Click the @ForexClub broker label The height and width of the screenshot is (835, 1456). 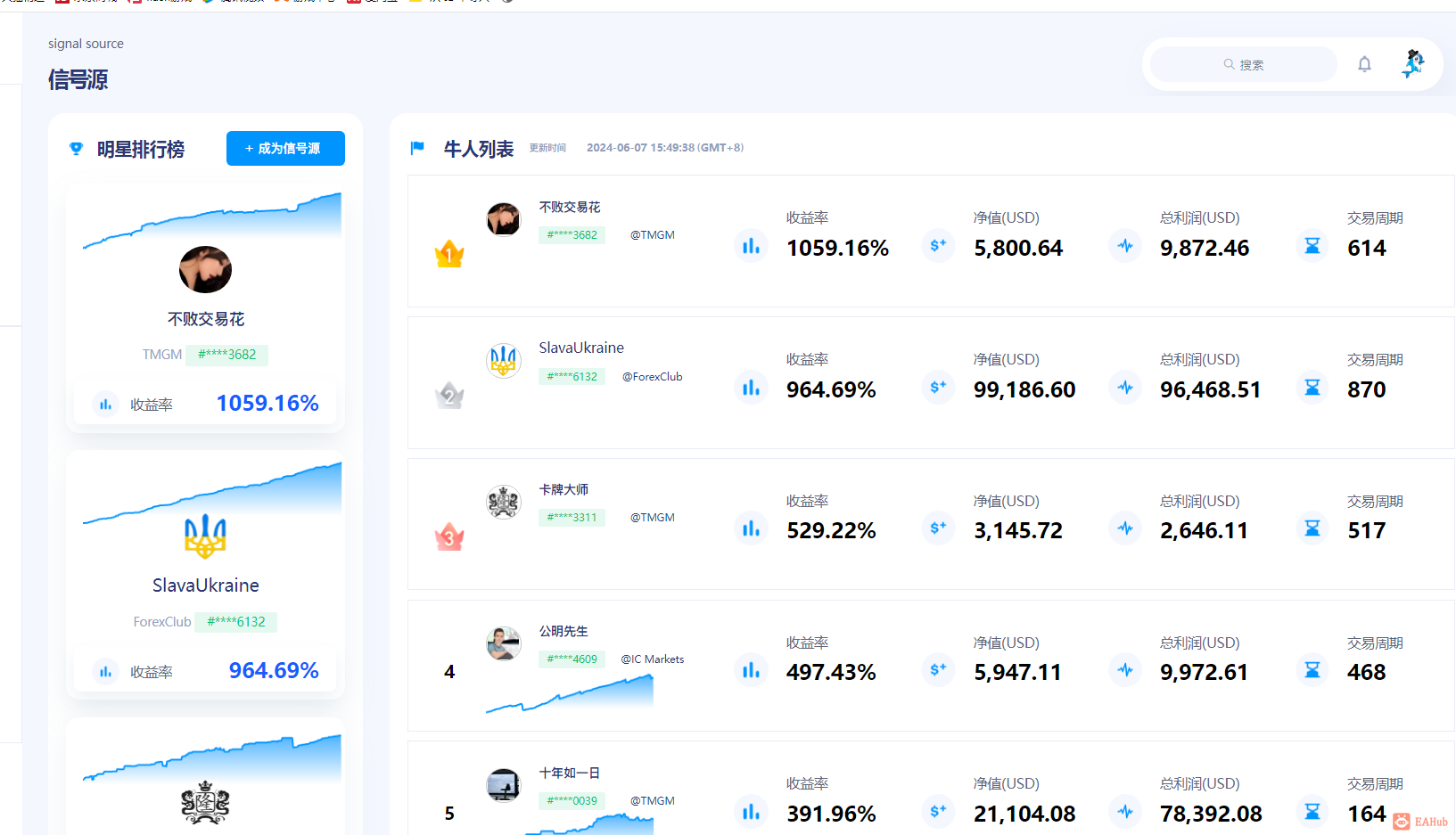(x=653, y=377)
